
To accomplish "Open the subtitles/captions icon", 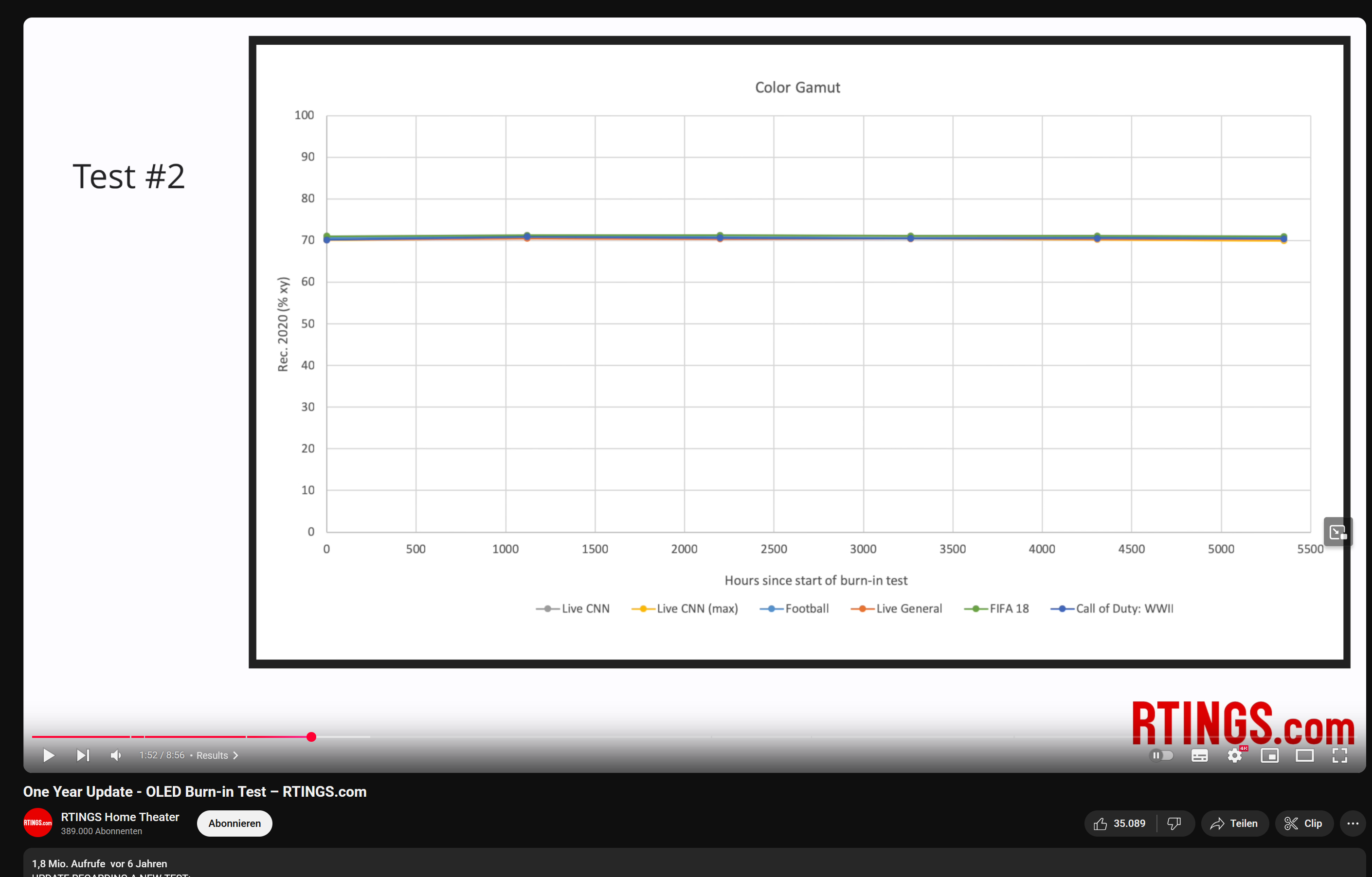I will pyautogui.click(x=1199, y=755).
